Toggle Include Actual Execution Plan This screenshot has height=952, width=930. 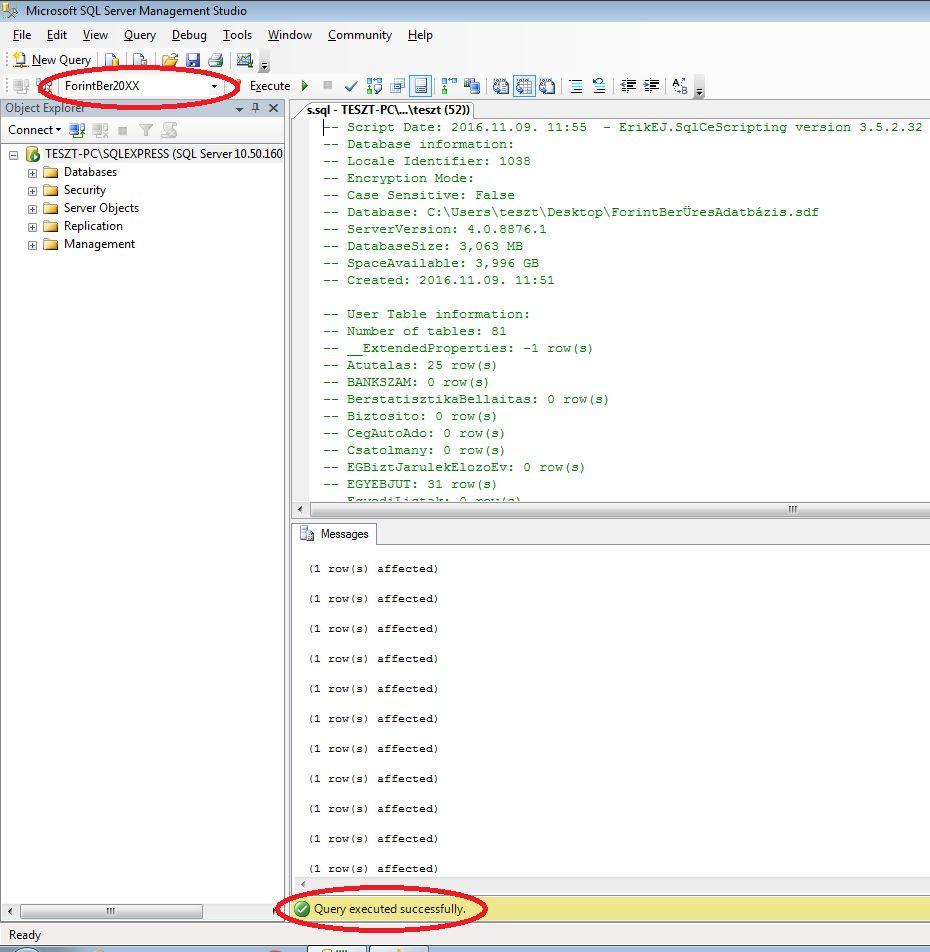pyautogui.click(x=449, y=86)
